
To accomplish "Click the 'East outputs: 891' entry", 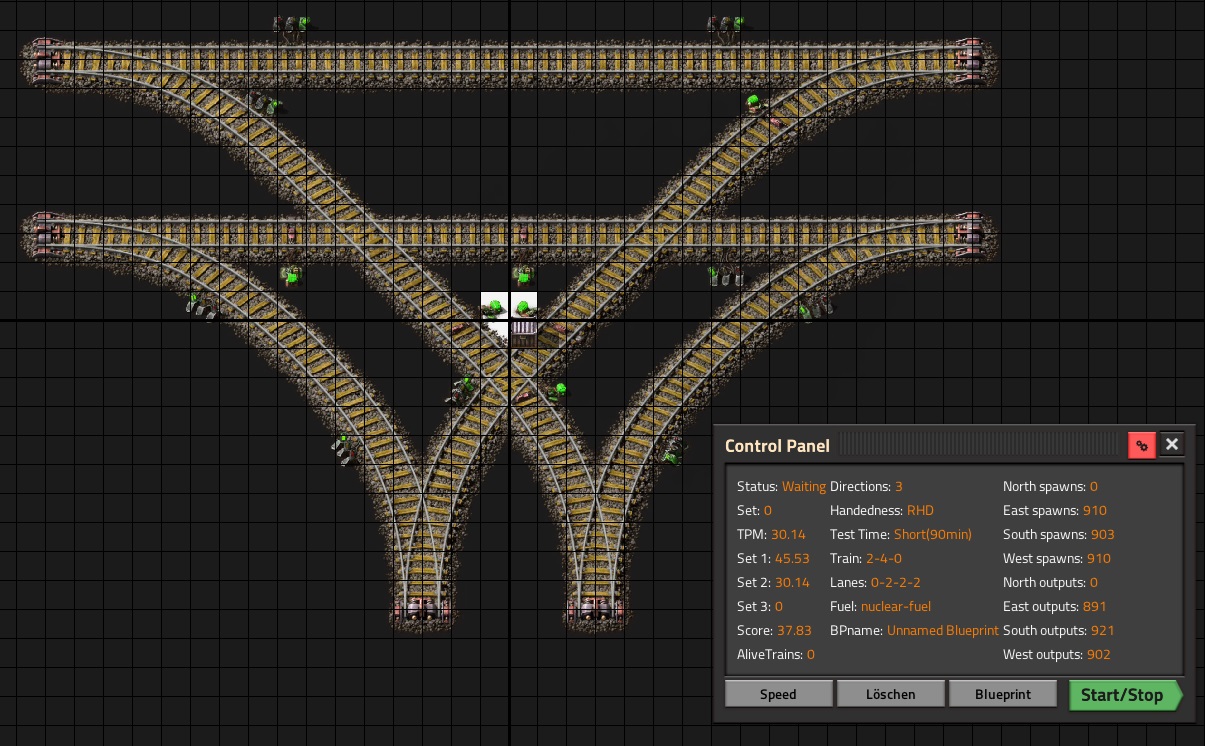I will coord(1054,607).
